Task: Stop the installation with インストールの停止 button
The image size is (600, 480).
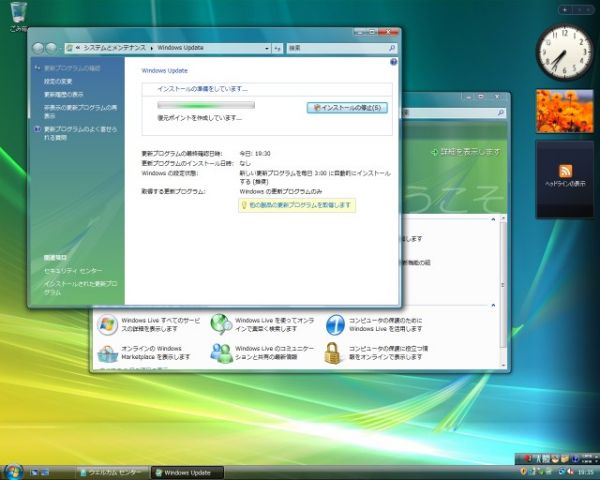Action: coord(347,107)
